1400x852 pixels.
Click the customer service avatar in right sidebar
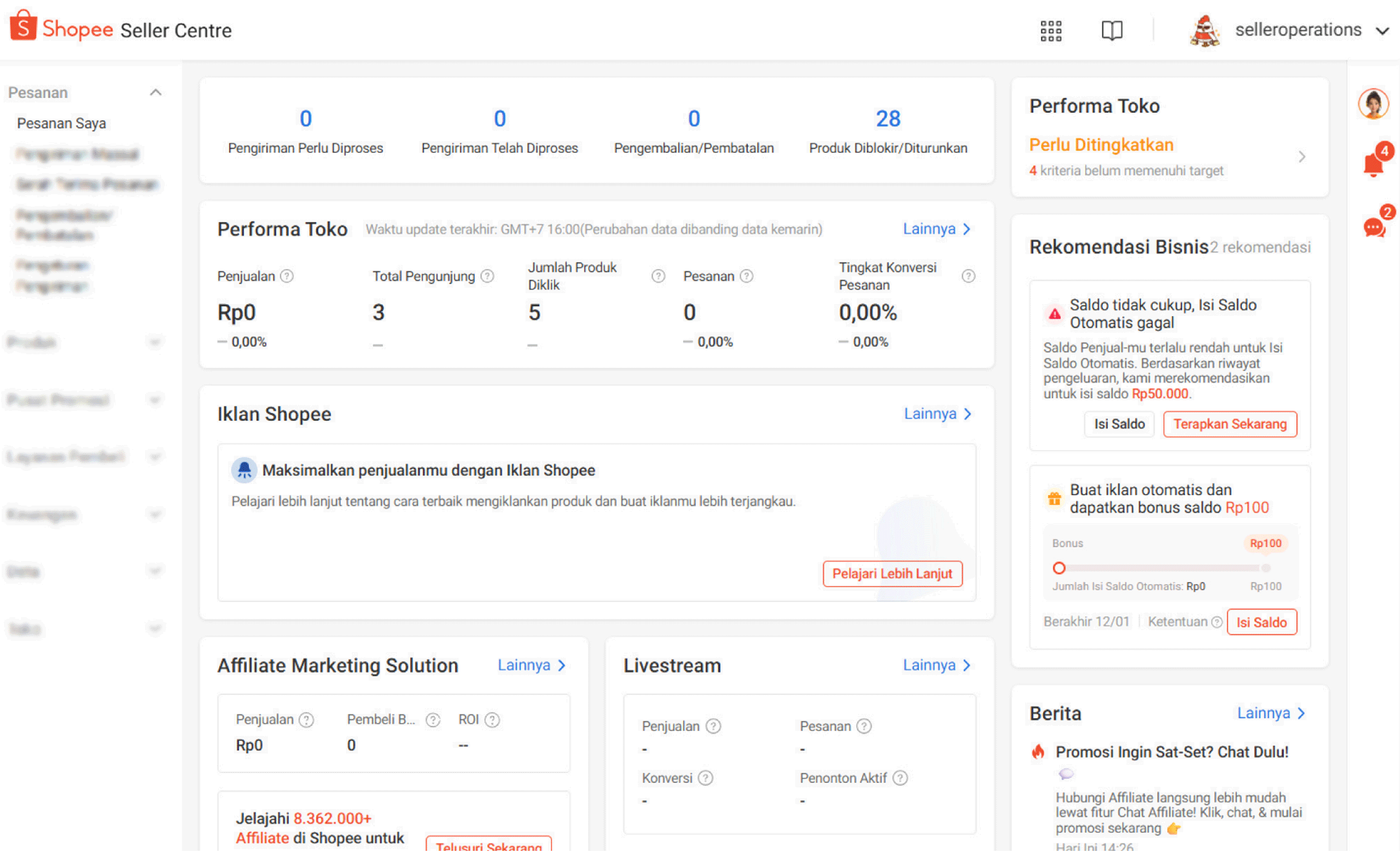(x=1373, y=104)
